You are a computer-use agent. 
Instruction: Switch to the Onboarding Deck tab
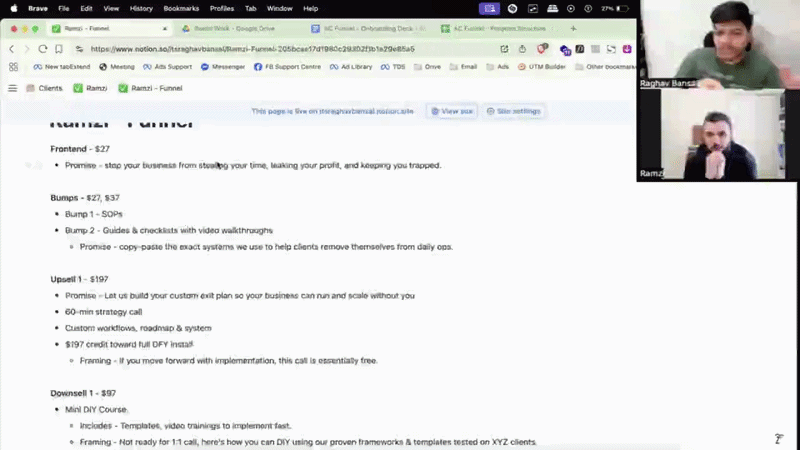(369, 29)
